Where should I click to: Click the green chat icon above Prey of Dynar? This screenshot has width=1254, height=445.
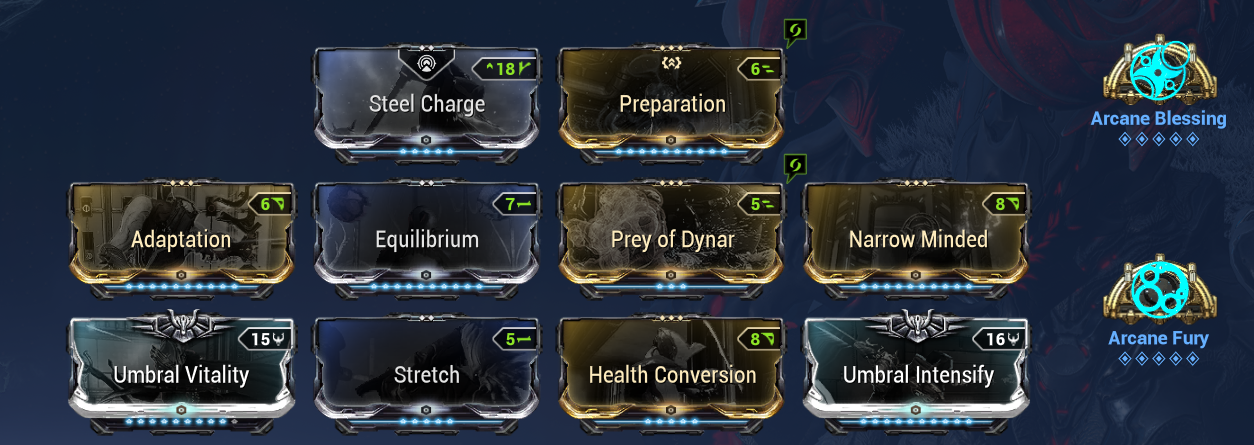(795, 167)
